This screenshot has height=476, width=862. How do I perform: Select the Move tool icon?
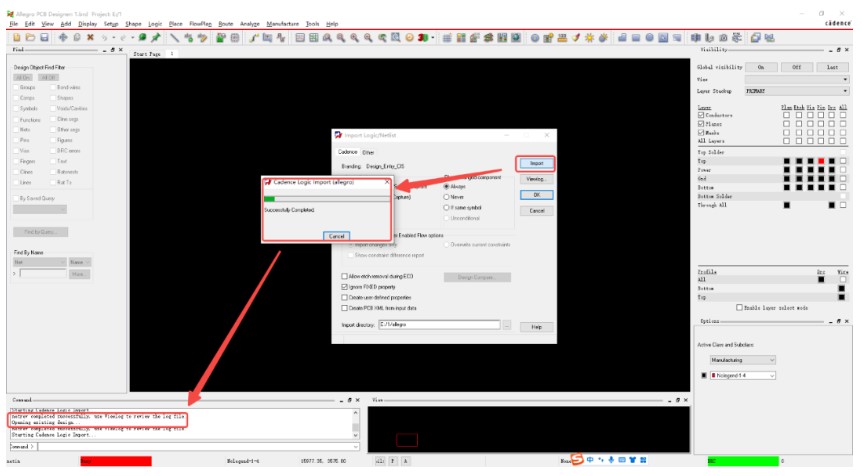point(63,37)
